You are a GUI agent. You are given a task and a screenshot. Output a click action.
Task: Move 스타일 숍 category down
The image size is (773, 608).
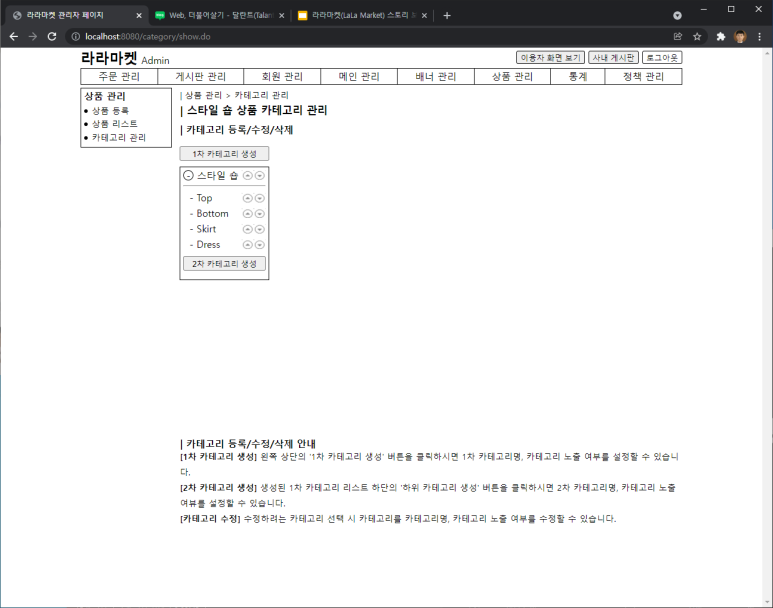click(x=260, y=175)
